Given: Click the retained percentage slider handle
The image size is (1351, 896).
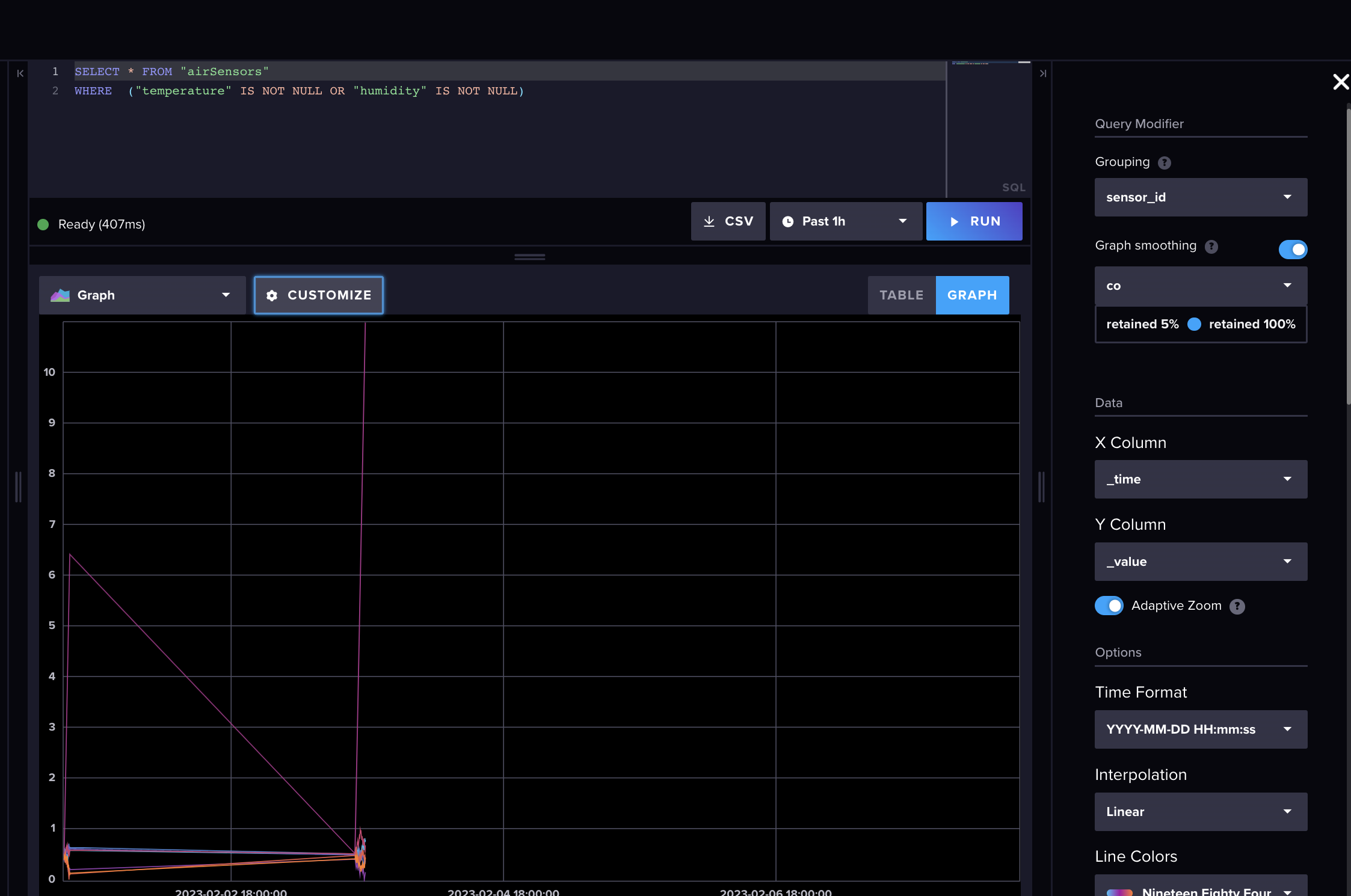Looking at the screenshot, I should click(x=1195, y=324).
